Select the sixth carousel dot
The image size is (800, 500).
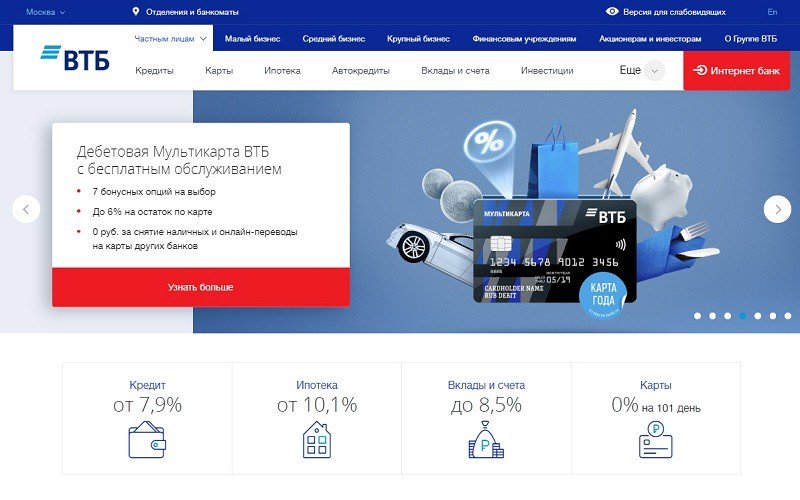[773, 316]
